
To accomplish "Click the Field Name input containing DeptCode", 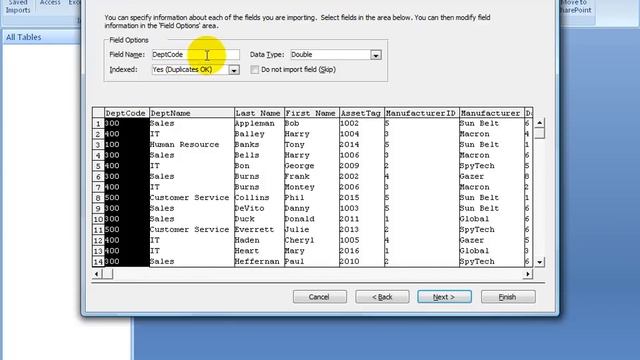I will click(x=196, y=54).
